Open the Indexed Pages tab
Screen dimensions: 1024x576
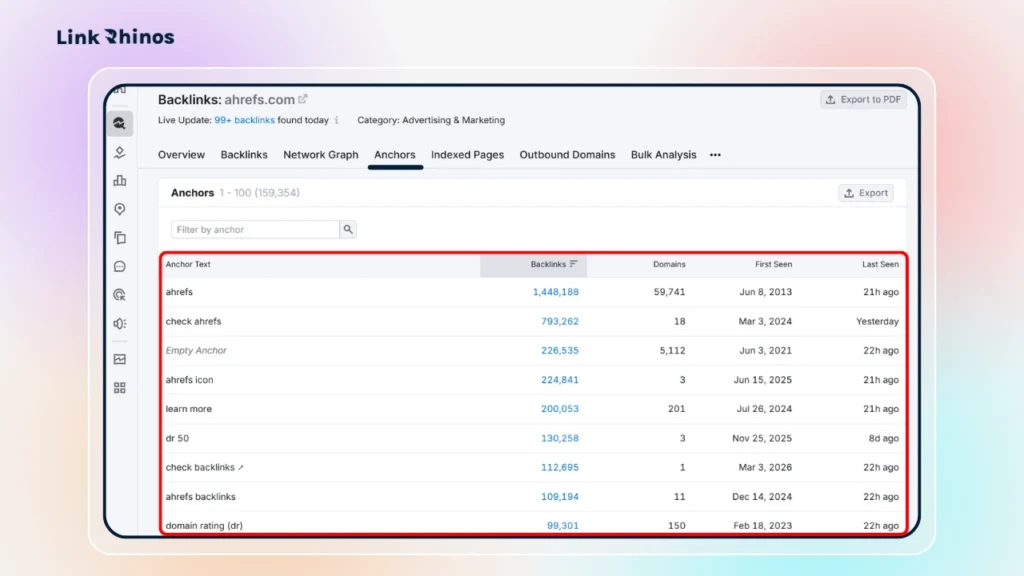pyautogui.click(x=467, y=155)
